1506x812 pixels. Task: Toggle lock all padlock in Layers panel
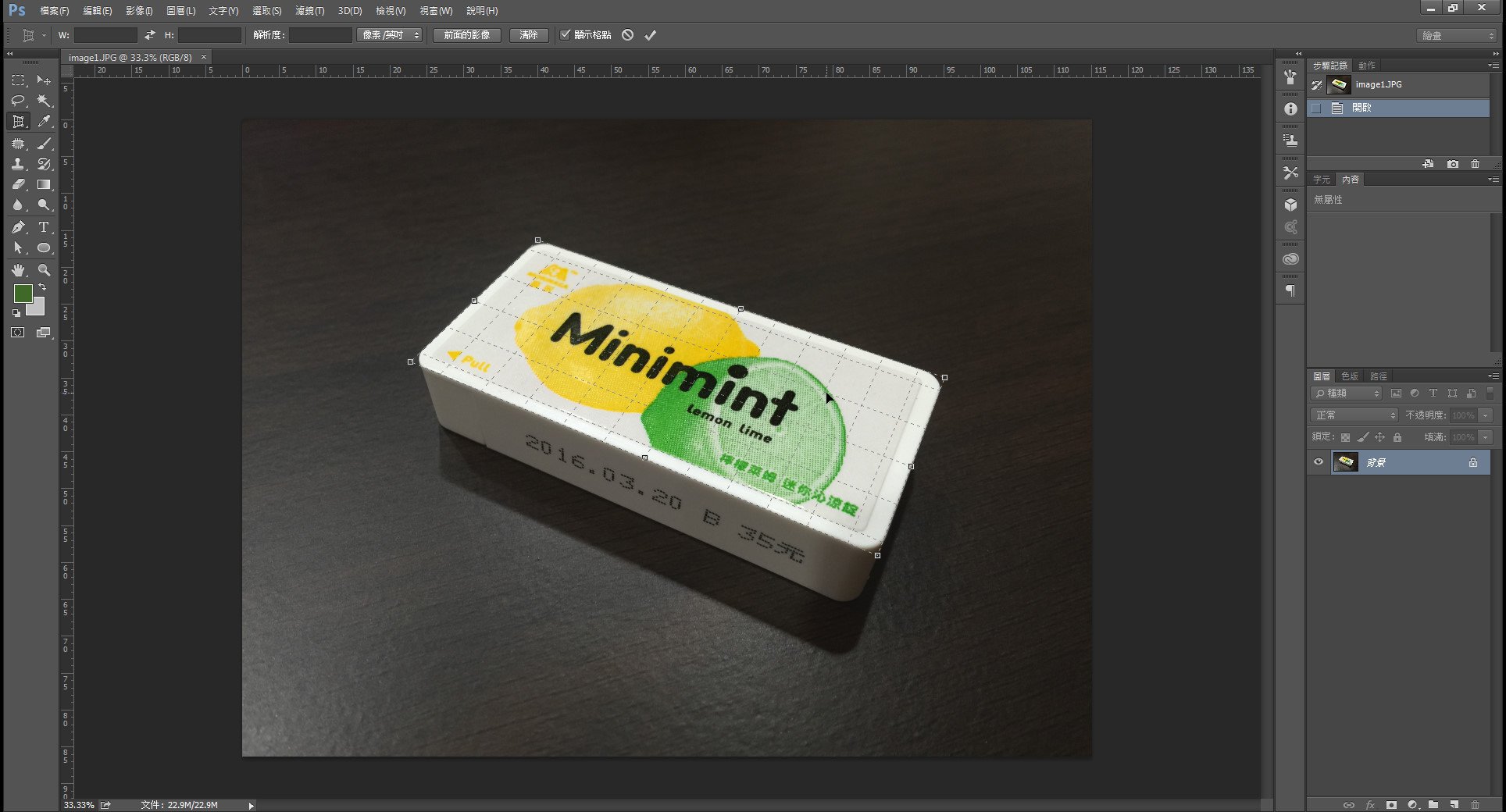[x=1397, y=437]
